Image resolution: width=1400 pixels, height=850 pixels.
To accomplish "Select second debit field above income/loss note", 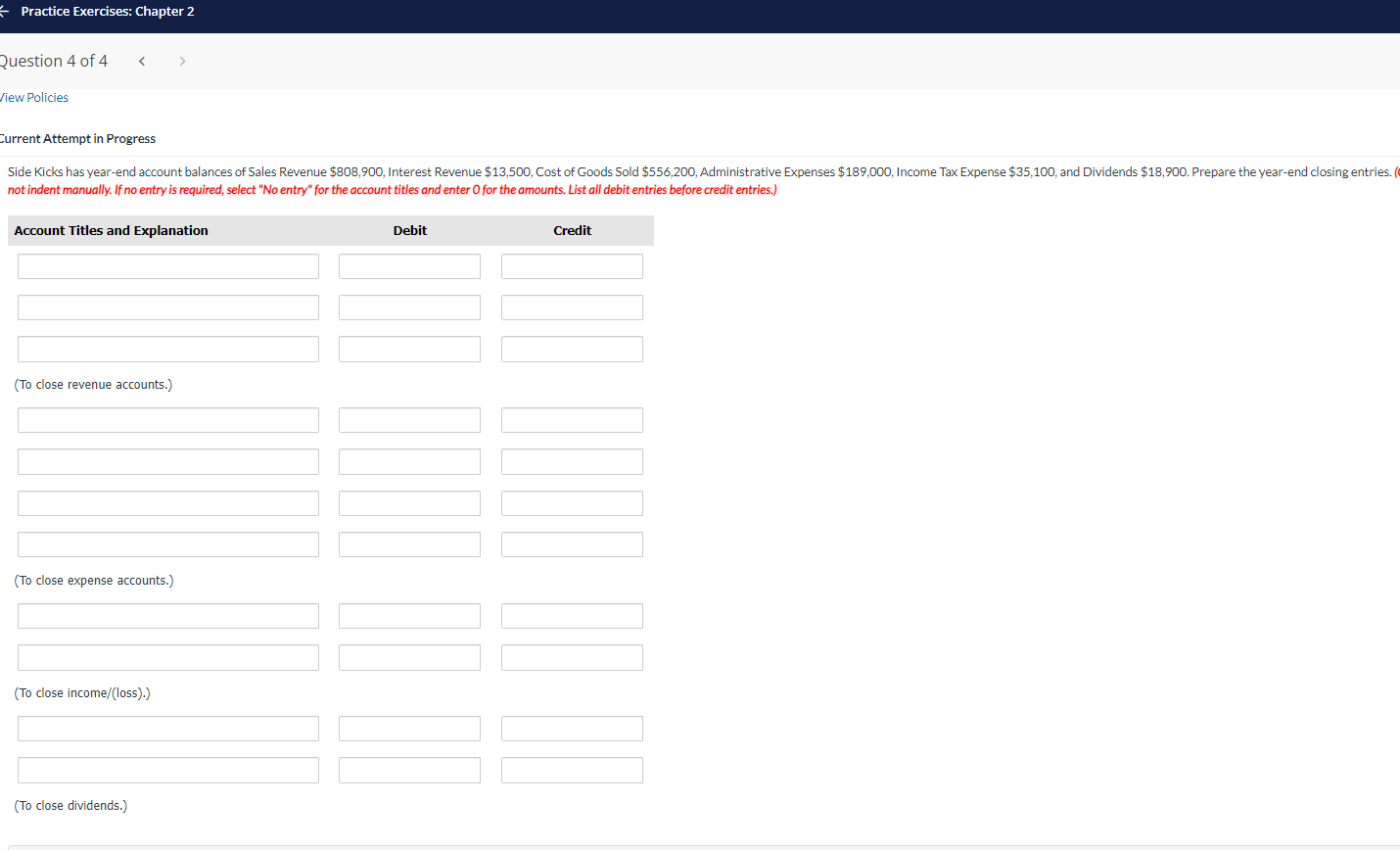I will tap(409, 657).
